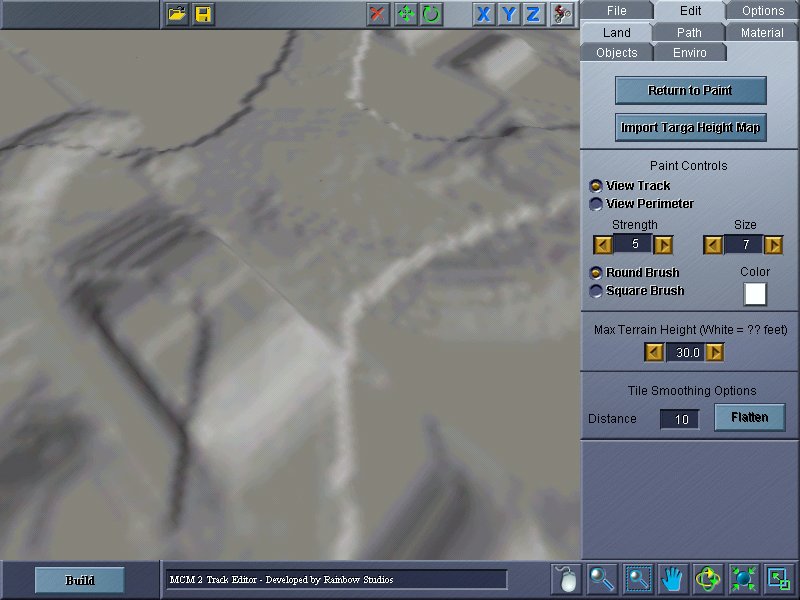Toggle the X axis constraint
This screenshot has width=800, height=600.
click(483, 14)
